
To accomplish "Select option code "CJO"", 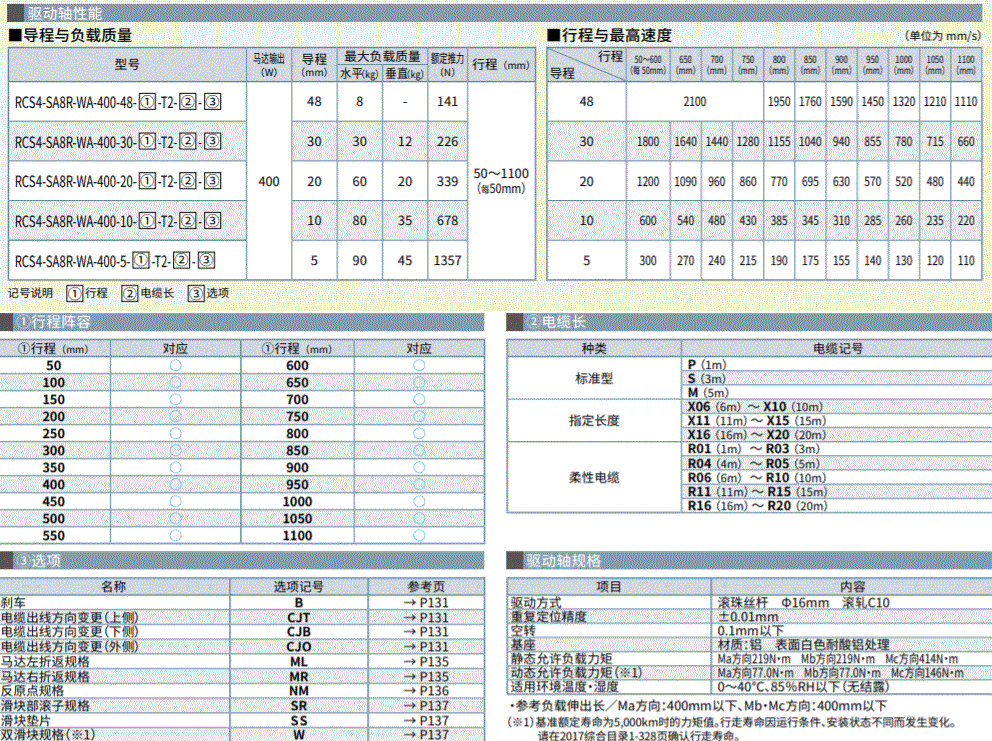I will pos(299,647).
